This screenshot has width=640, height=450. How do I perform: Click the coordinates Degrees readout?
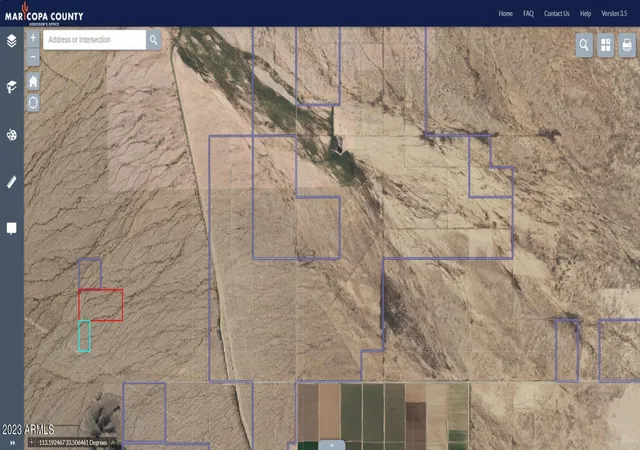(73, 443)
